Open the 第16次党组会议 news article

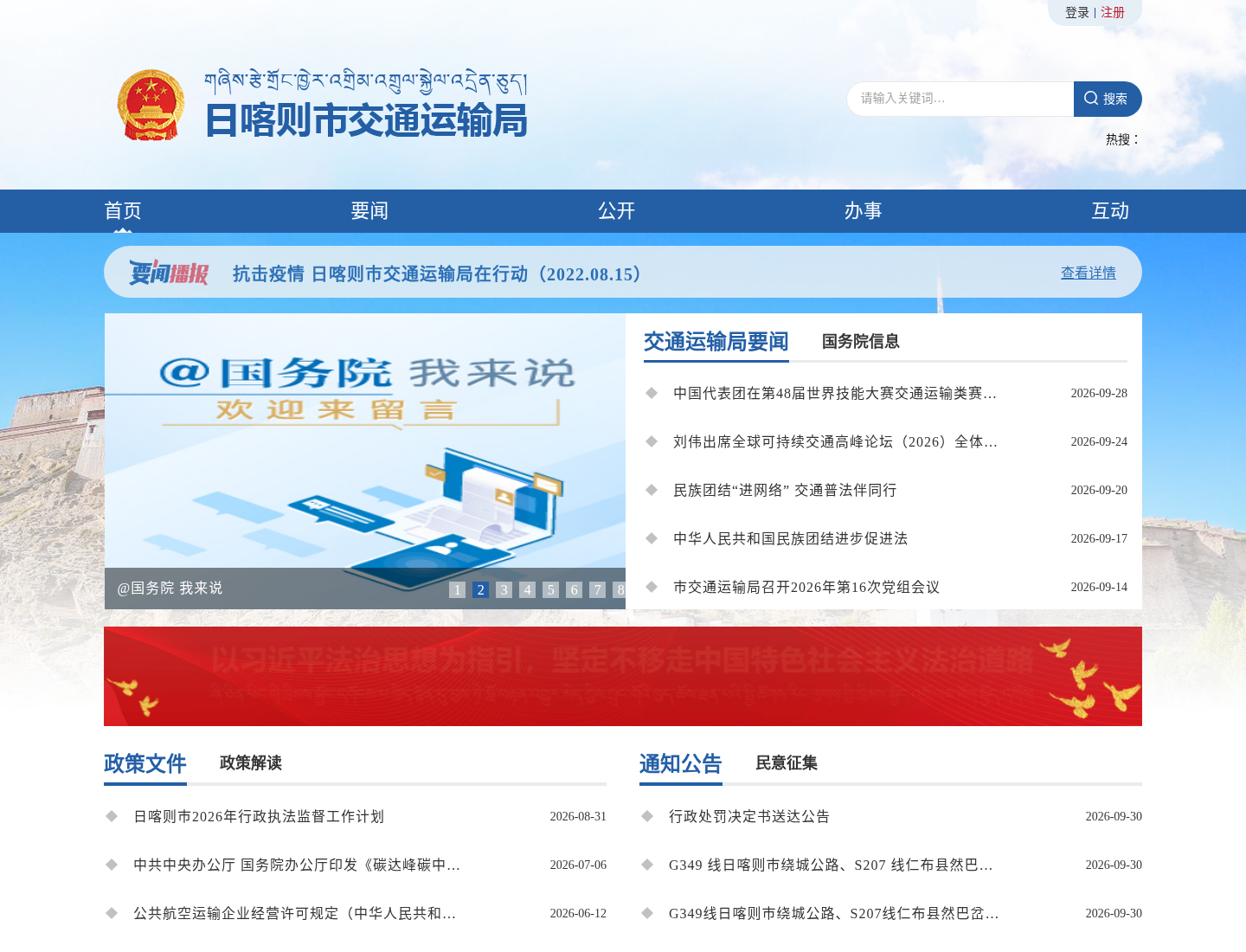pos(806,588)
